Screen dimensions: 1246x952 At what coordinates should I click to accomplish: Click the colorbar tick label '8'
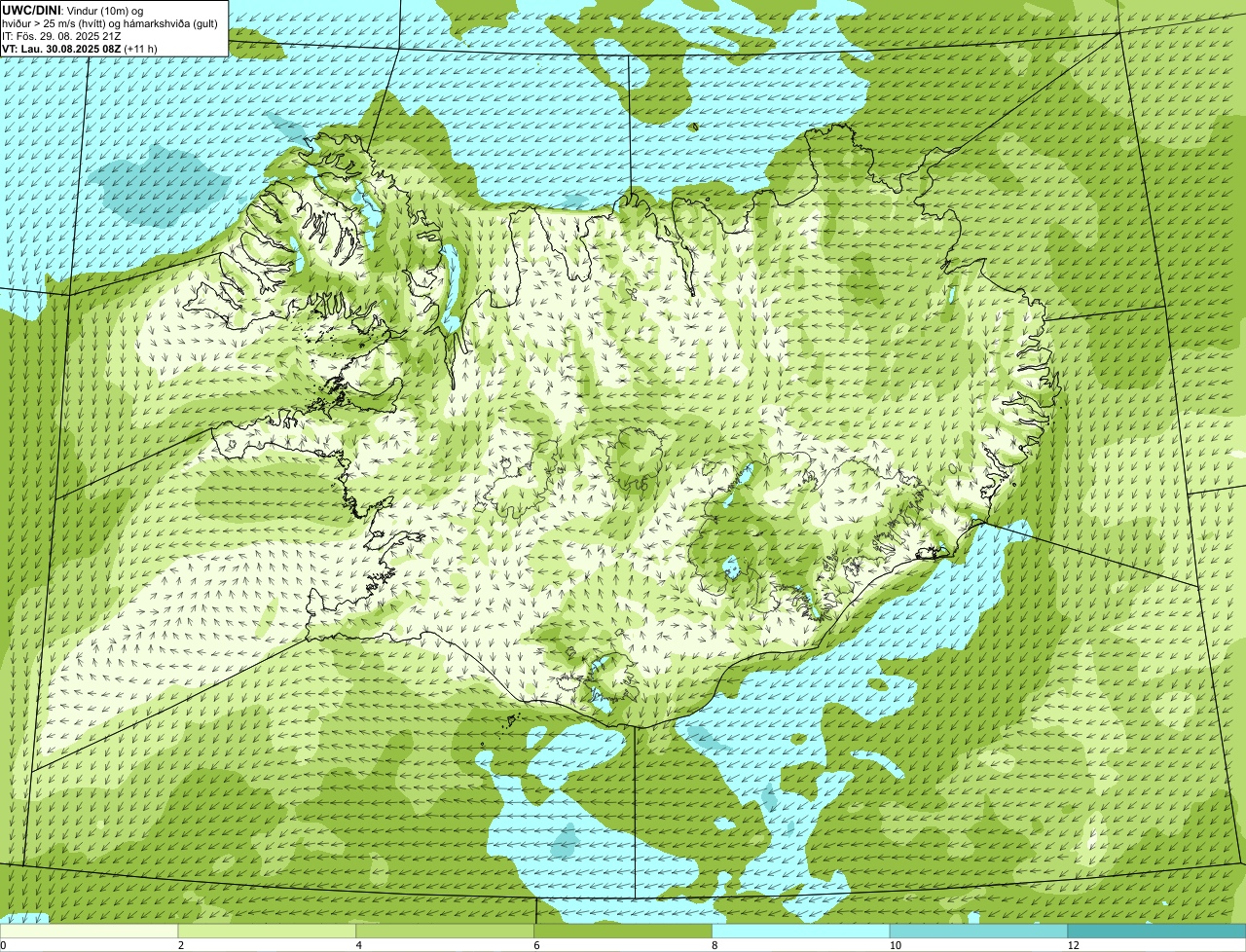click(x=715, y=945)
